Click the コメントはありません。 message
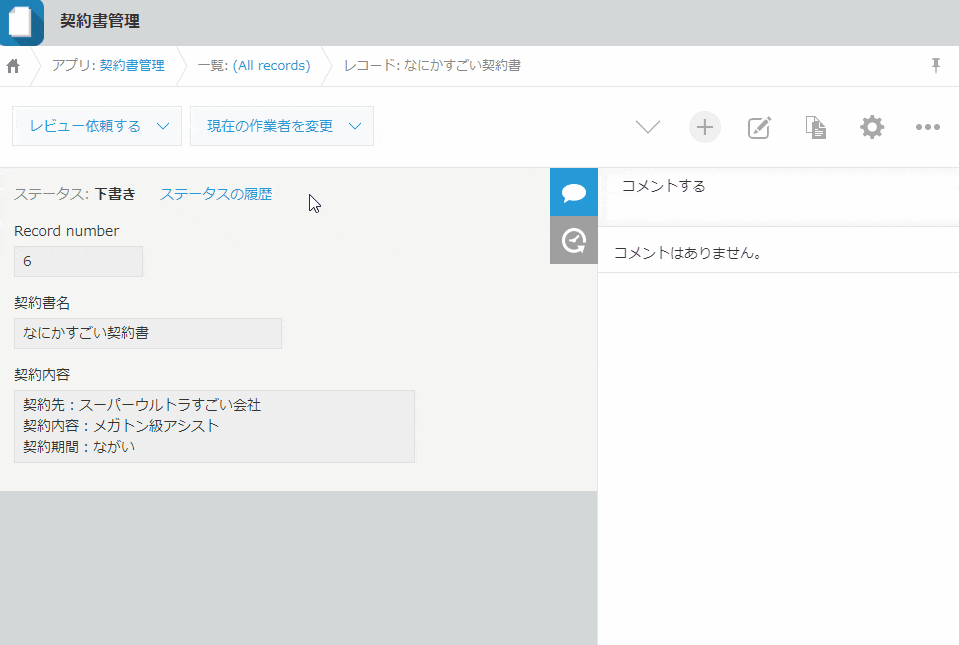 688,253
